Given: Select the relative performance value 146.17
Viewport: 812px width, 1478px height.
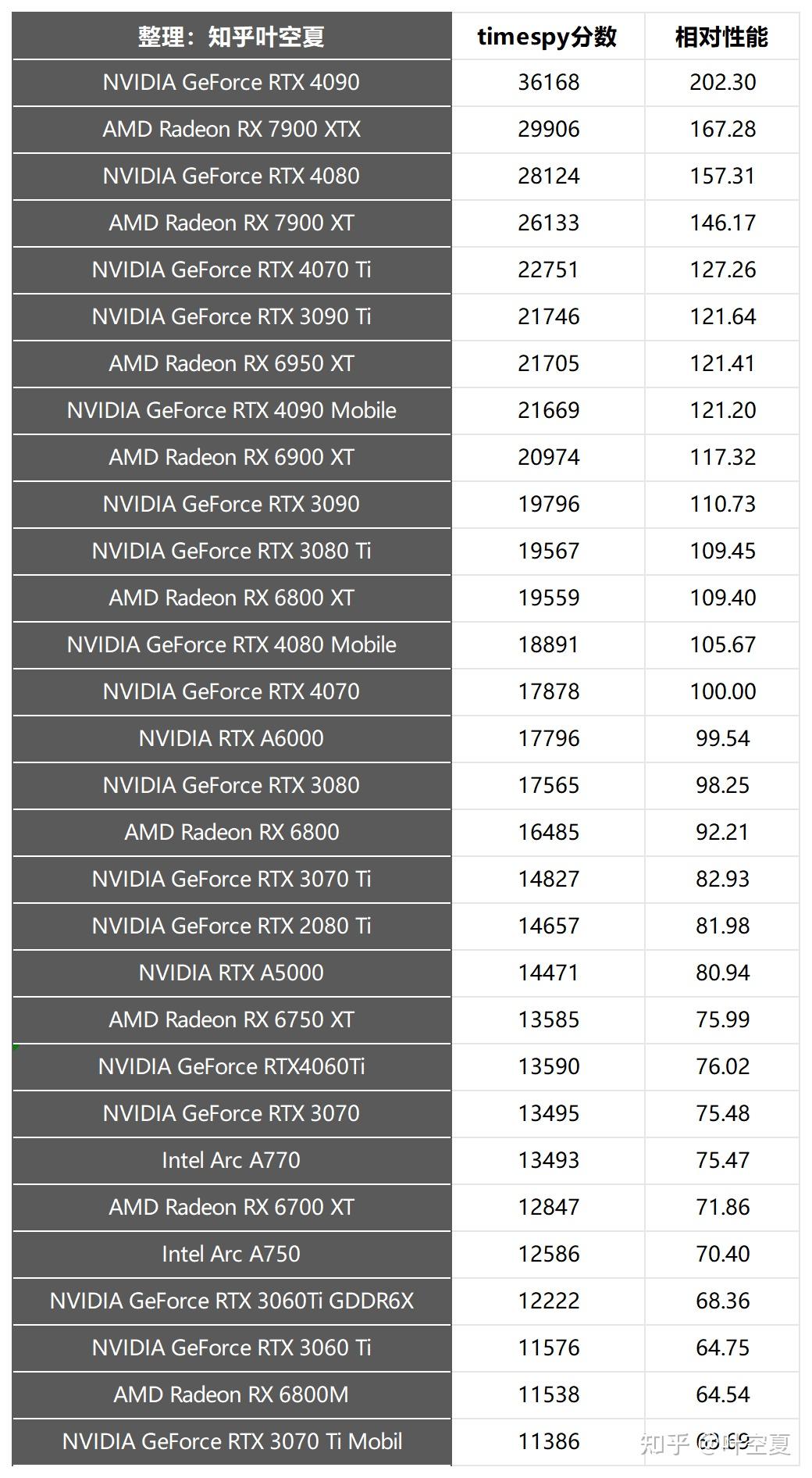Looking at the screenshot, I should 722,223.
